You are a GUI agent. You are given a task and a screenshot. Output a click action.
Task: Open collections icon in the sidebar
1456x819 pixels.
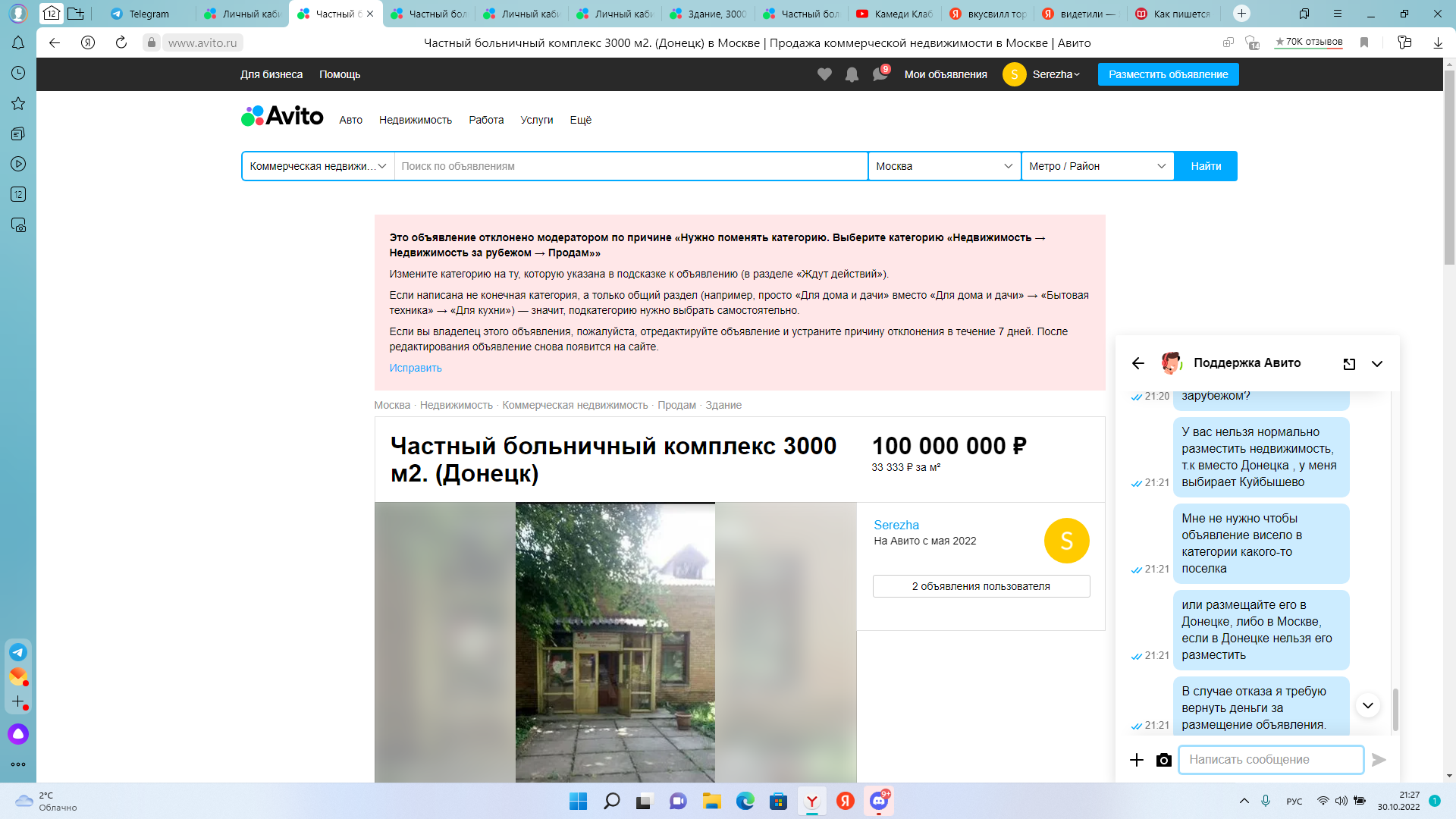click(18, 133)
